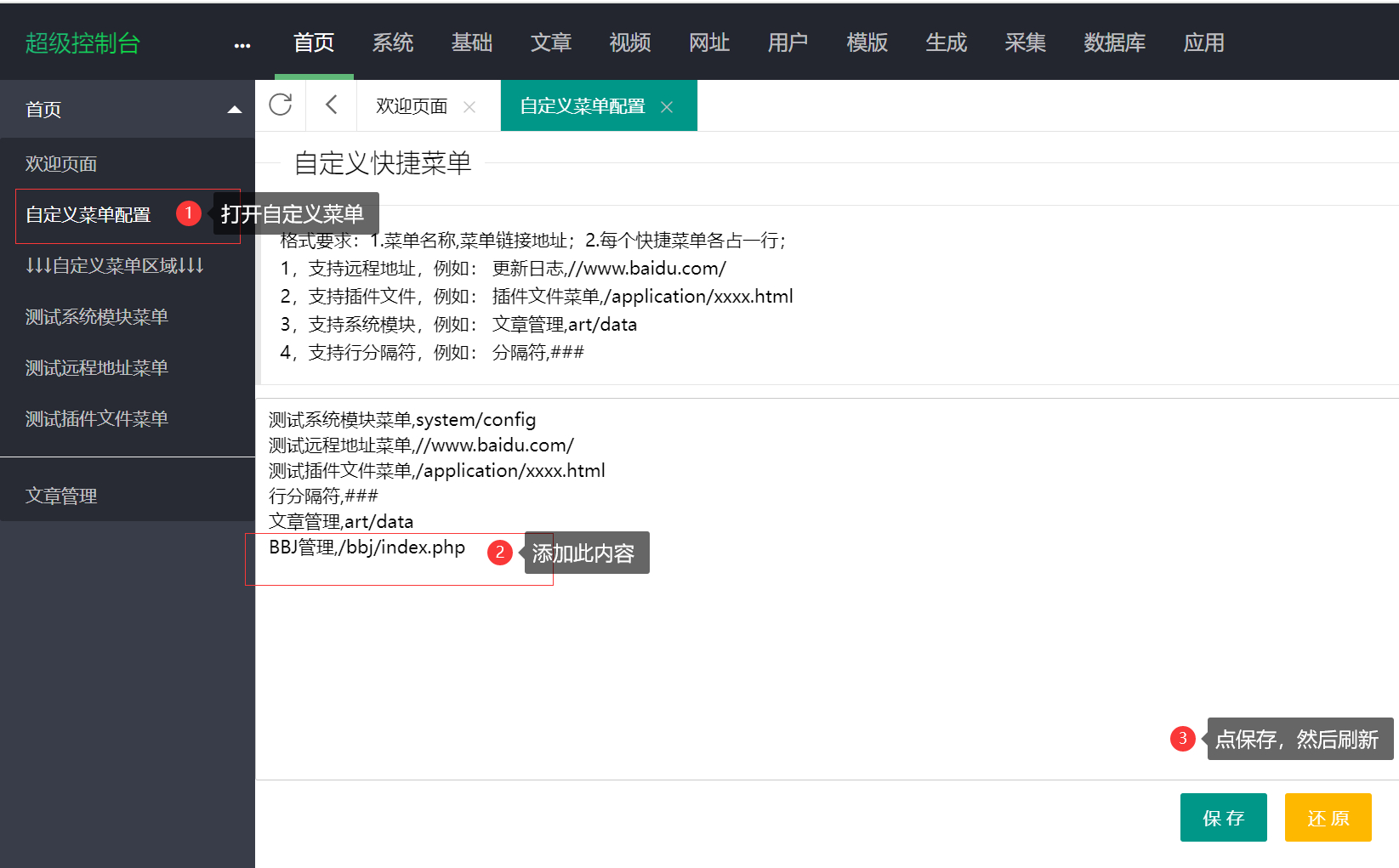Click the yellow 还原 button
The image size is (1399, 868).
click(1328, 817)
